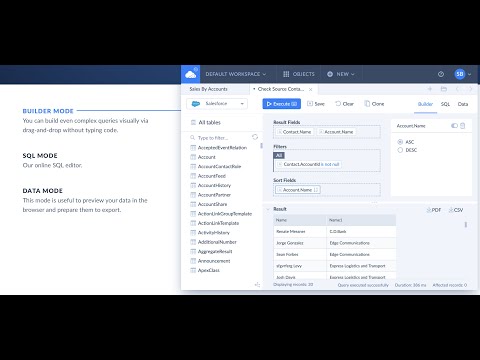Open the Salesforce connection dropdown
Image resolution: width=480 pixels, height=360 pixels.
[217, 104]
